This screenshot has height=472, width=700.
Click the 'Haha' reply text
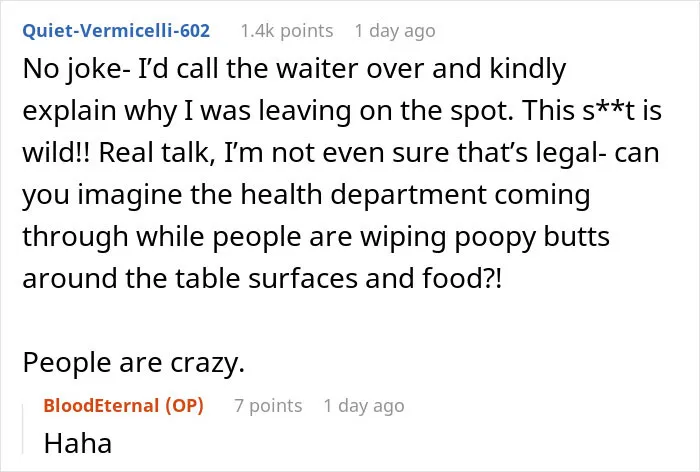78,443
